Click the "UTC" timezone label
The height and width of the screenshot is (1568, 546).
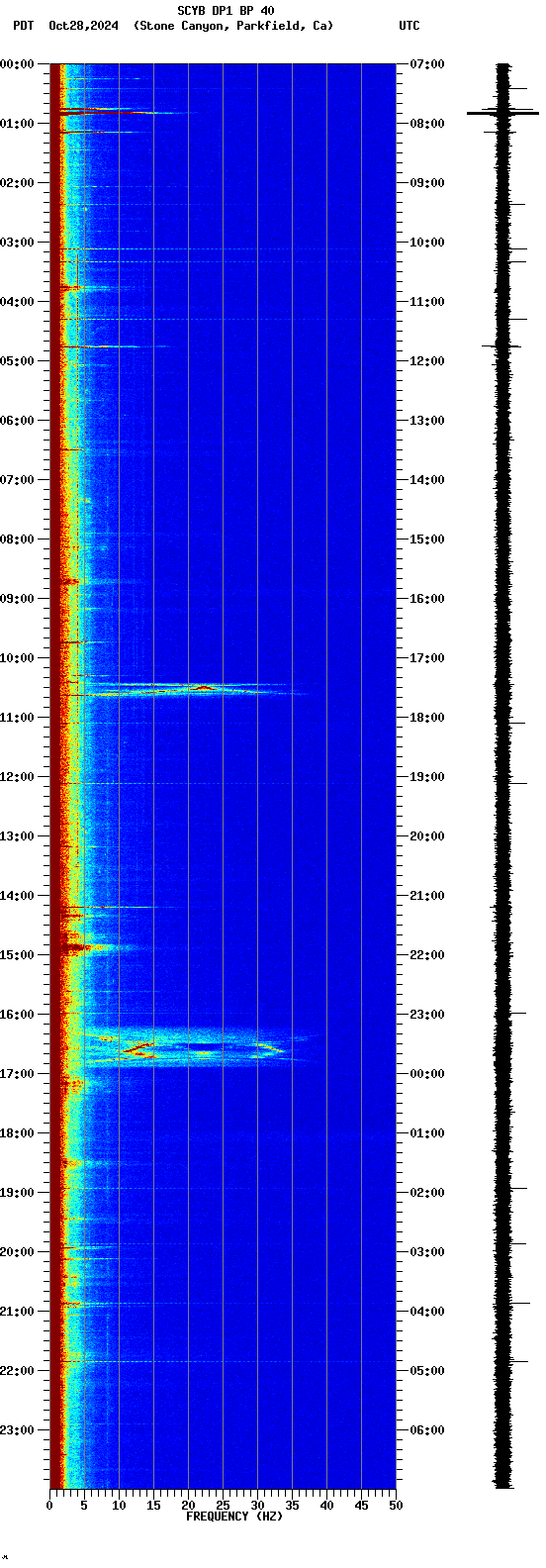[x=409, y=26]
